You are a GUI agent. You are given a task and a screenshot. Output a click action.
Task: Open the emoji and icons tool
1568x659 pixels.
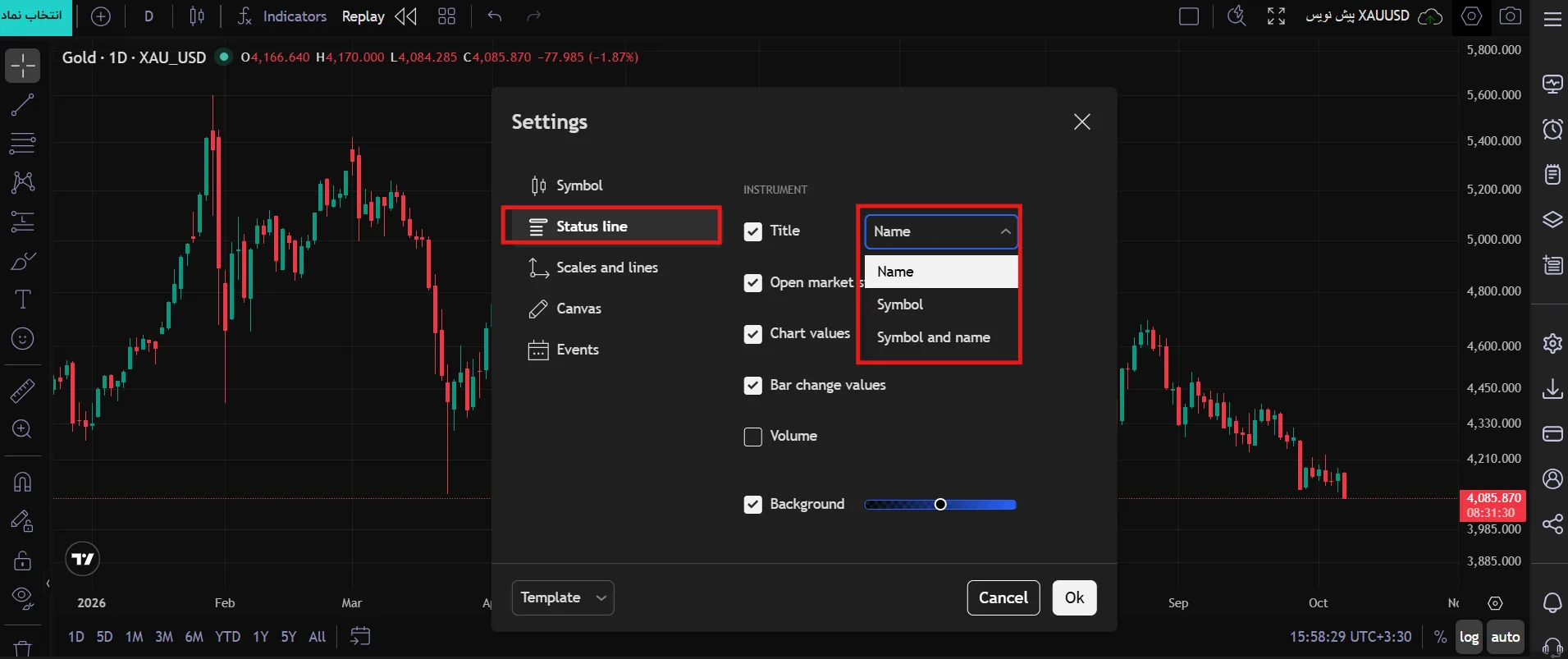point(22,338)
